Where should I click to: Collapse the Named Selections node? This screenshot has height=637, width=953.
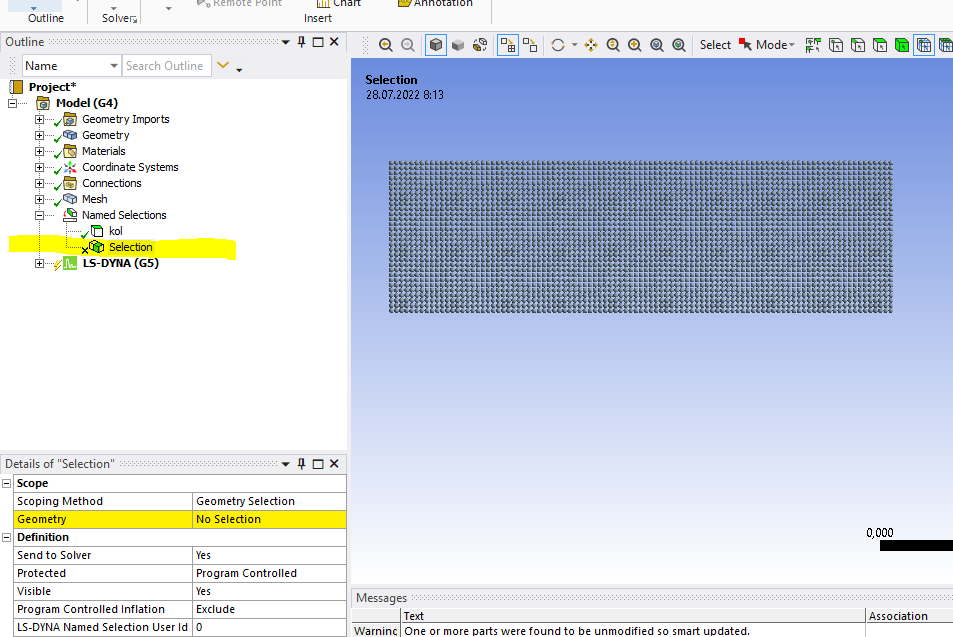coord(40,215)
